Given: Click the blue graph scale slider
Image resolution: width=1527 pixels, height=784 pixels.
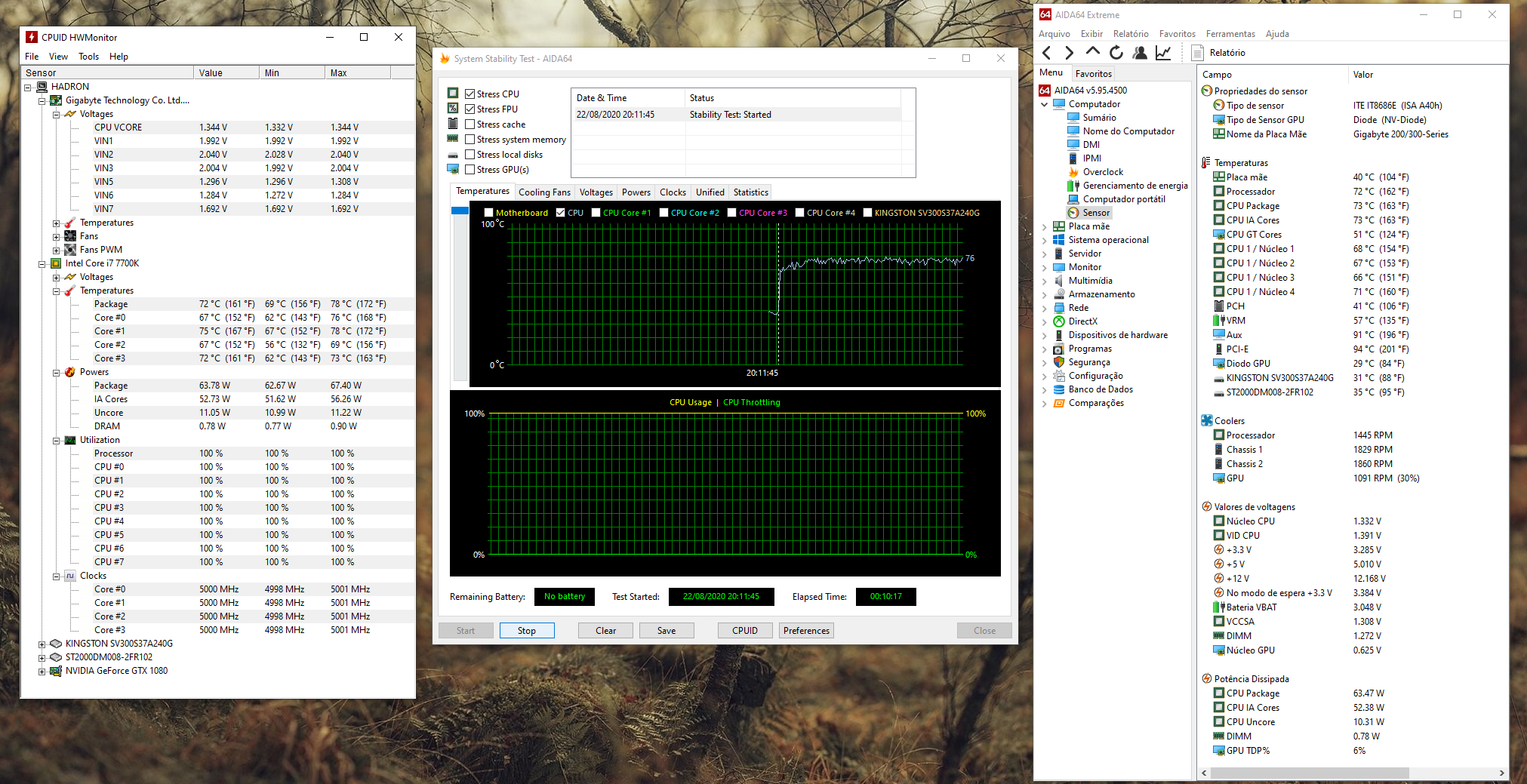Looking at the screenshot, I should [460, 211].
